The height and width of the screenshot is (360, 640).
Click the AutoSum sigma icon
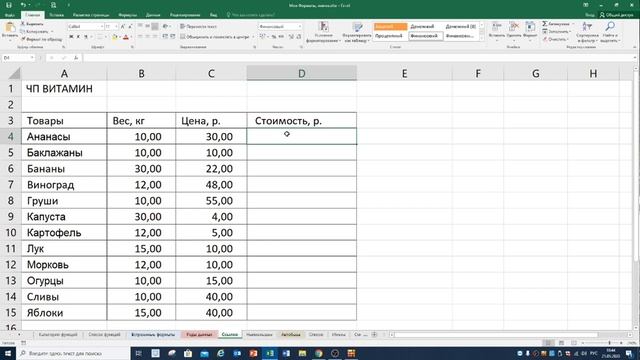click(x=545, y=24)
